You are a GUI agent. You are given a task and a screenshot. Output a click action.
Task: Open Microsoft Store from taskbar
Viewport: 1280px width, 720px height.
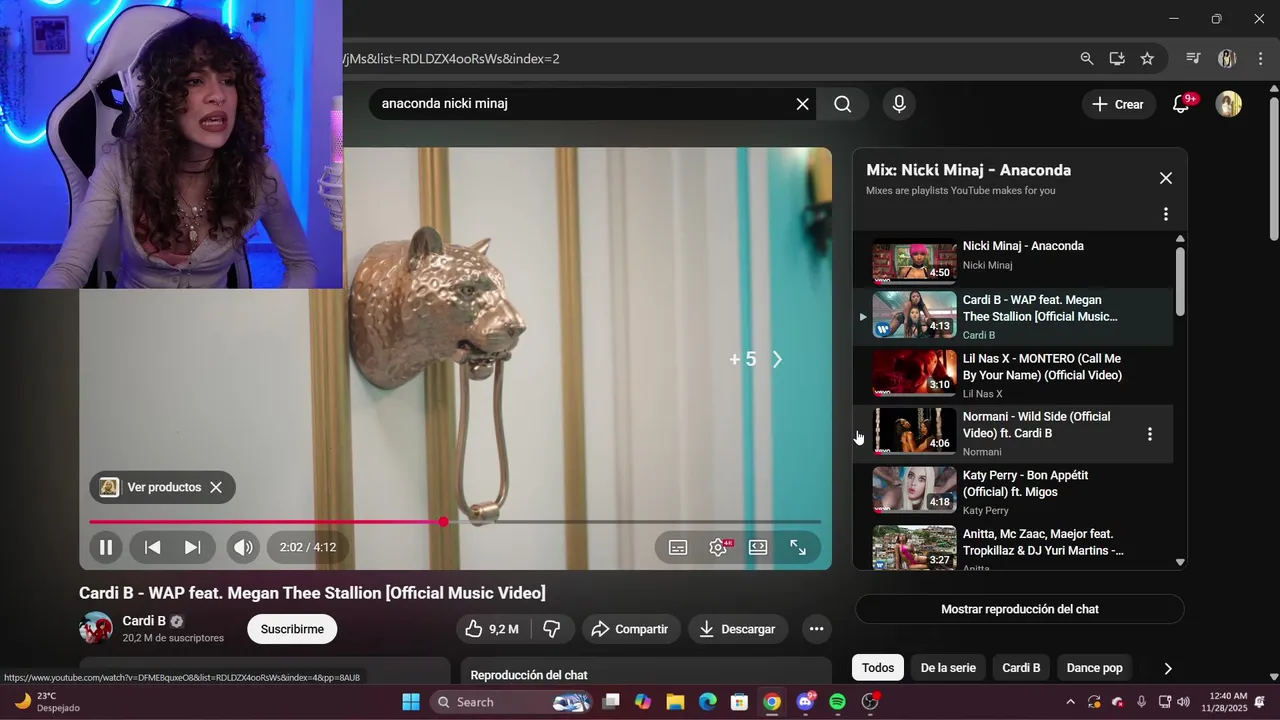[739, 702]
